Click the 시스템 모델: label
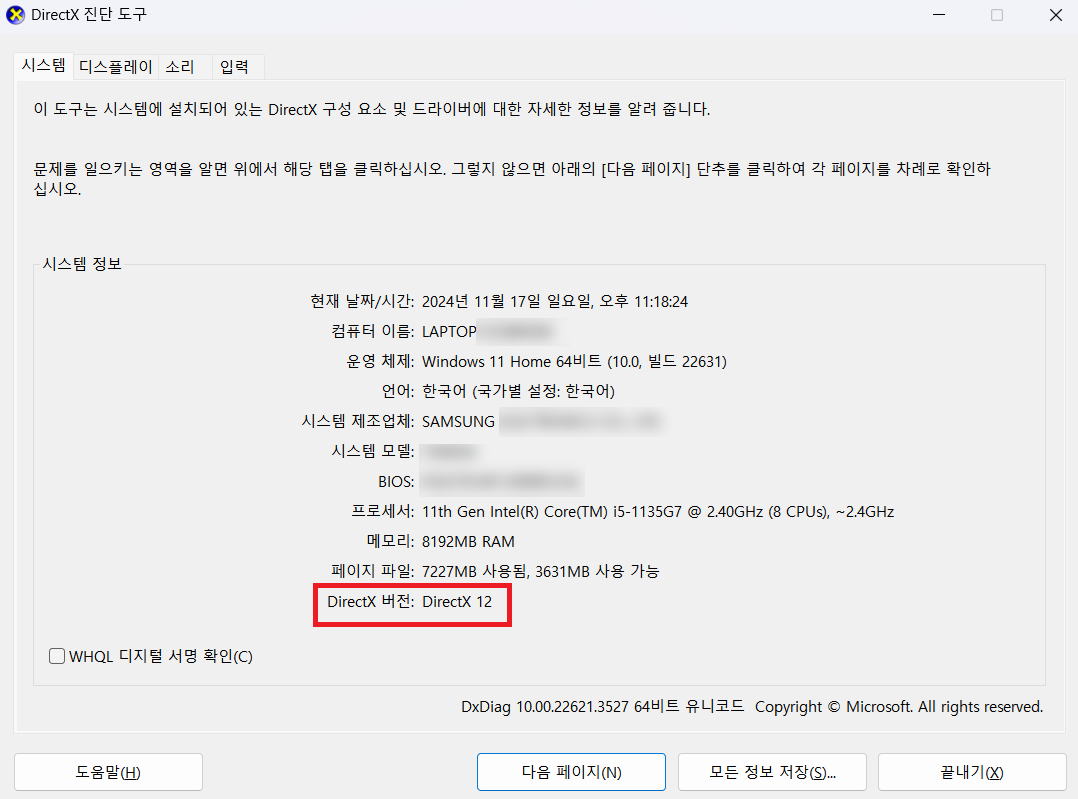1078x799 pixels. (373, 451)
